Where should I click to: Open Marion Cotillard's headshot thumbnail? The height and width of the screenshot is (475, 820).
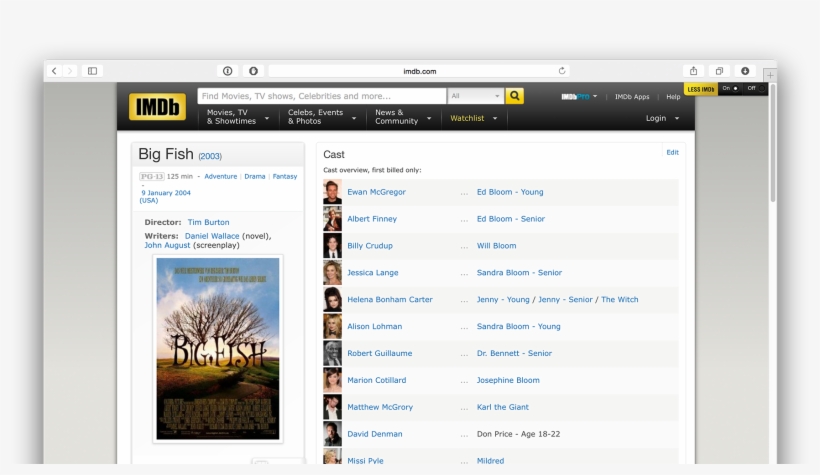click(332, 380)
